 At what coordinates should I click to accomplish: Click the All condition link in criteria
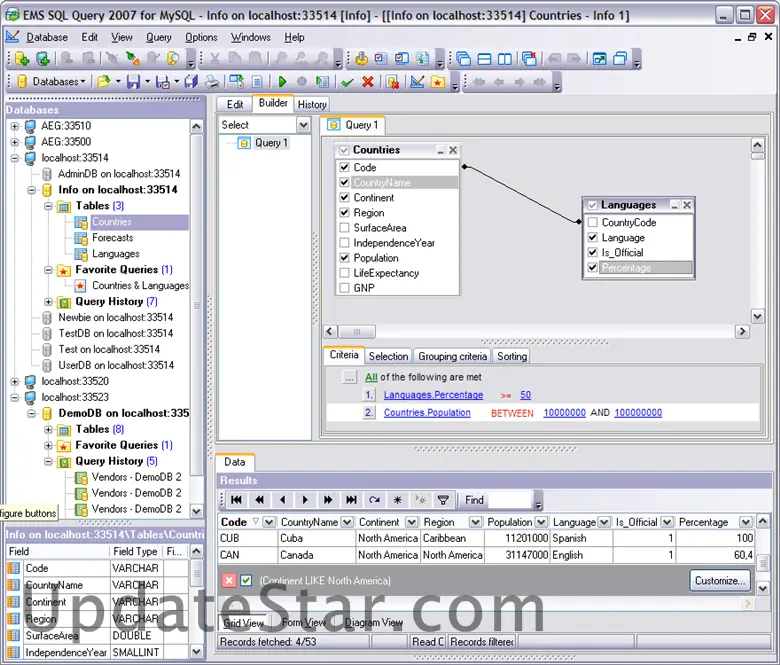coord(371,377)
